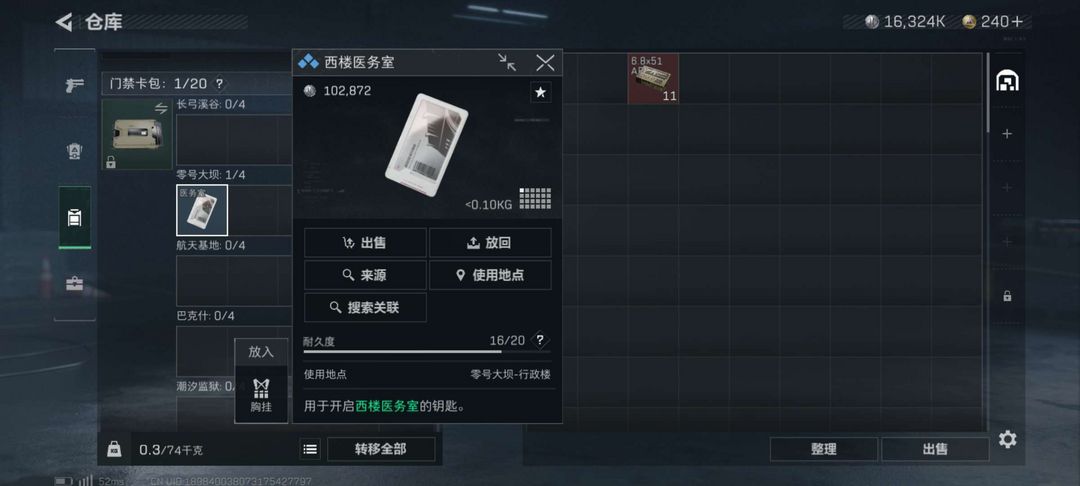Click 搜索关联 search related button
Image resolution: width=1080 pixels, height=486 pixels.
(x=365, y=308)
